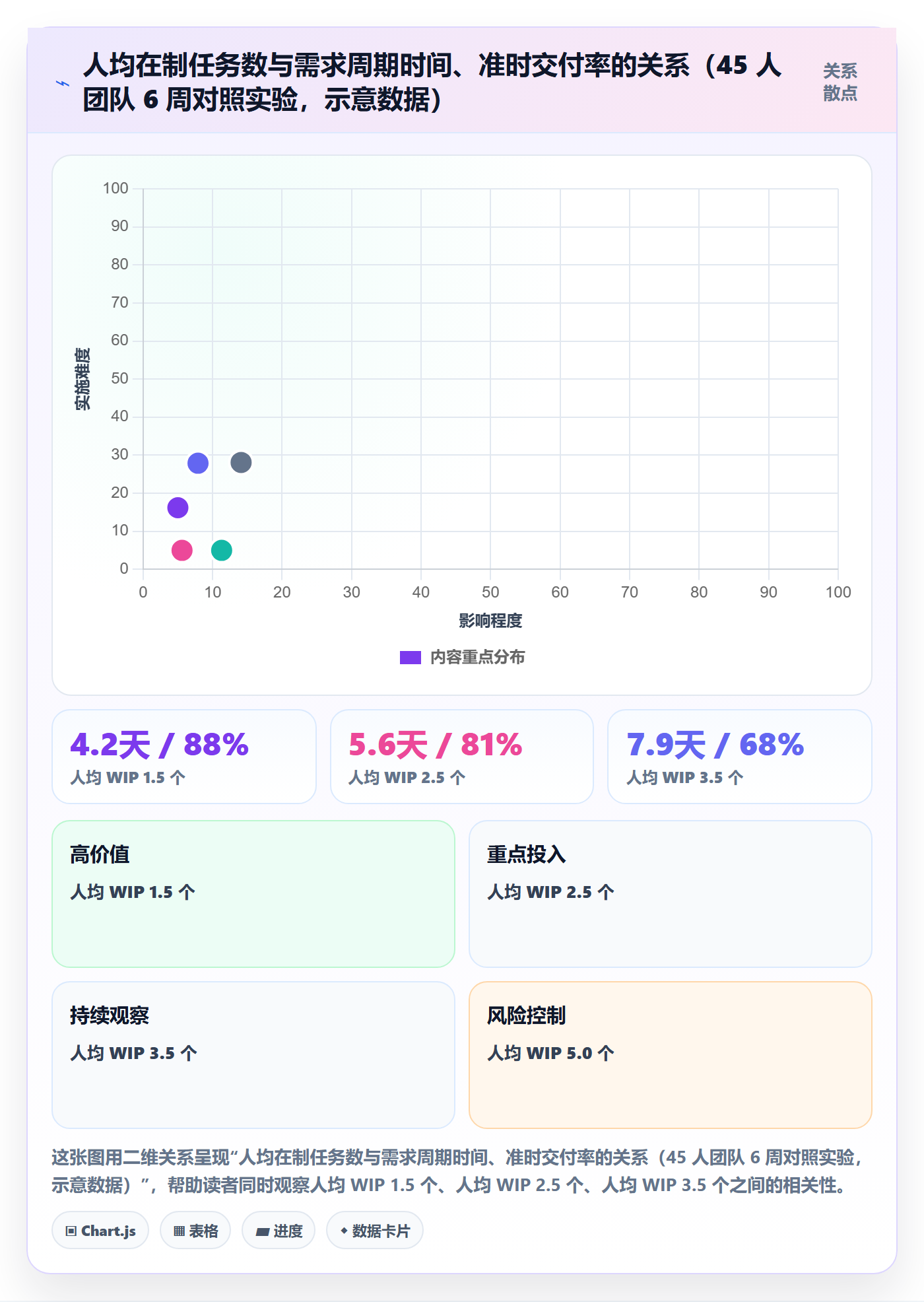Click the 进度 tag chip

pos(279,1231)
